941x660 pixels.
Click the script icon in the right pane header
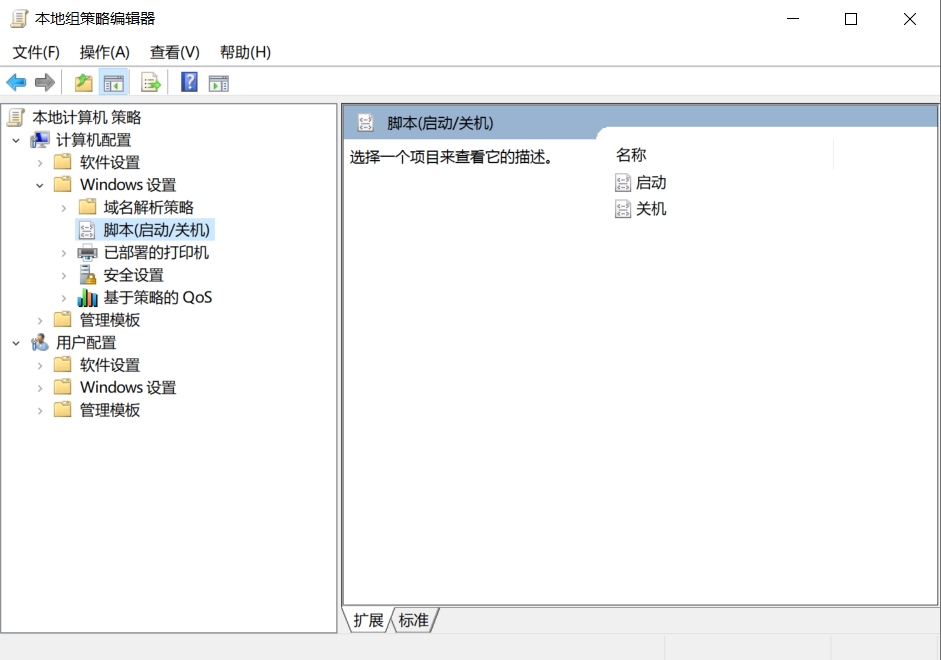[x=365, y=123]
